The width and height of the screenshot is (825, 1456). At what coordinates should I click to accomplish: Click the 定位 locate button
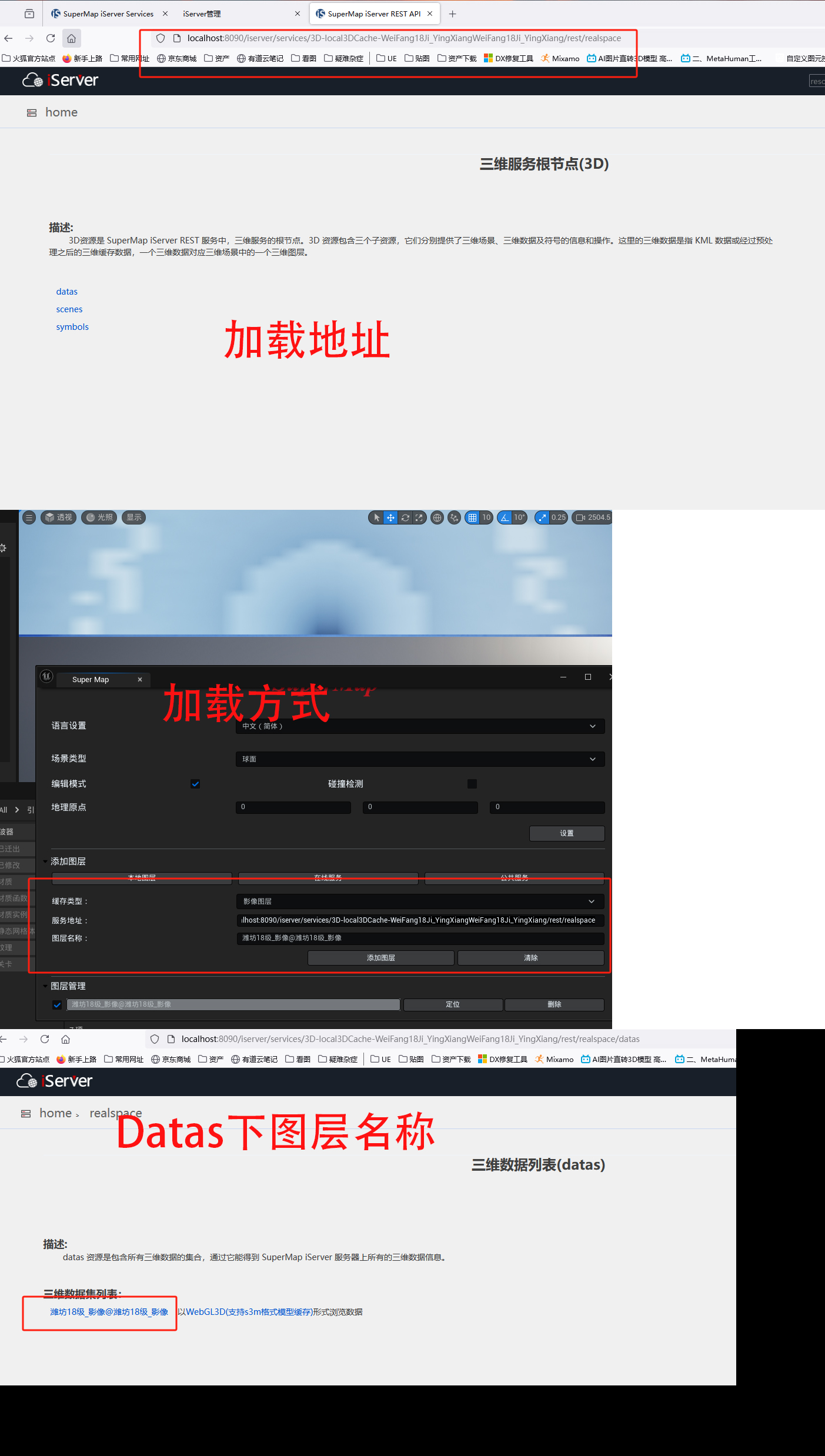click(x=453, y=1004)
